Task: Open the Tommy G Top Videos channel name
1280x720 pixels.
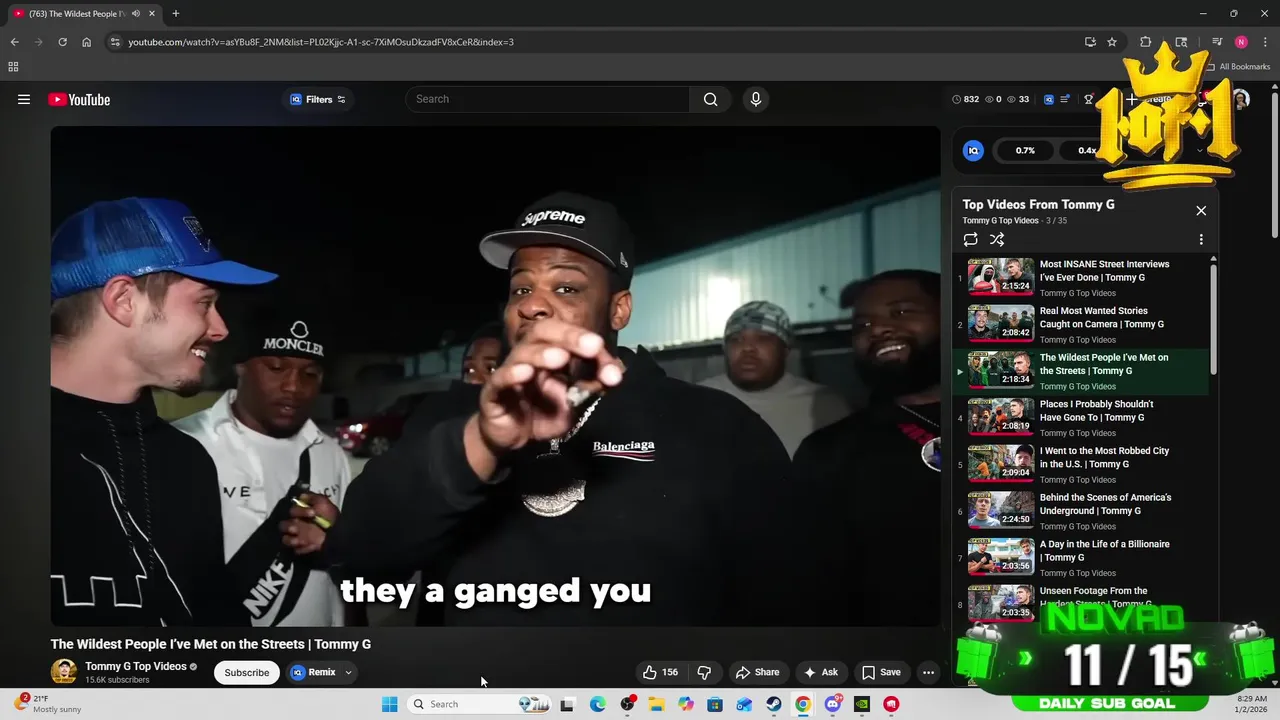Action: pyautogui.click(x=136, y=666)
